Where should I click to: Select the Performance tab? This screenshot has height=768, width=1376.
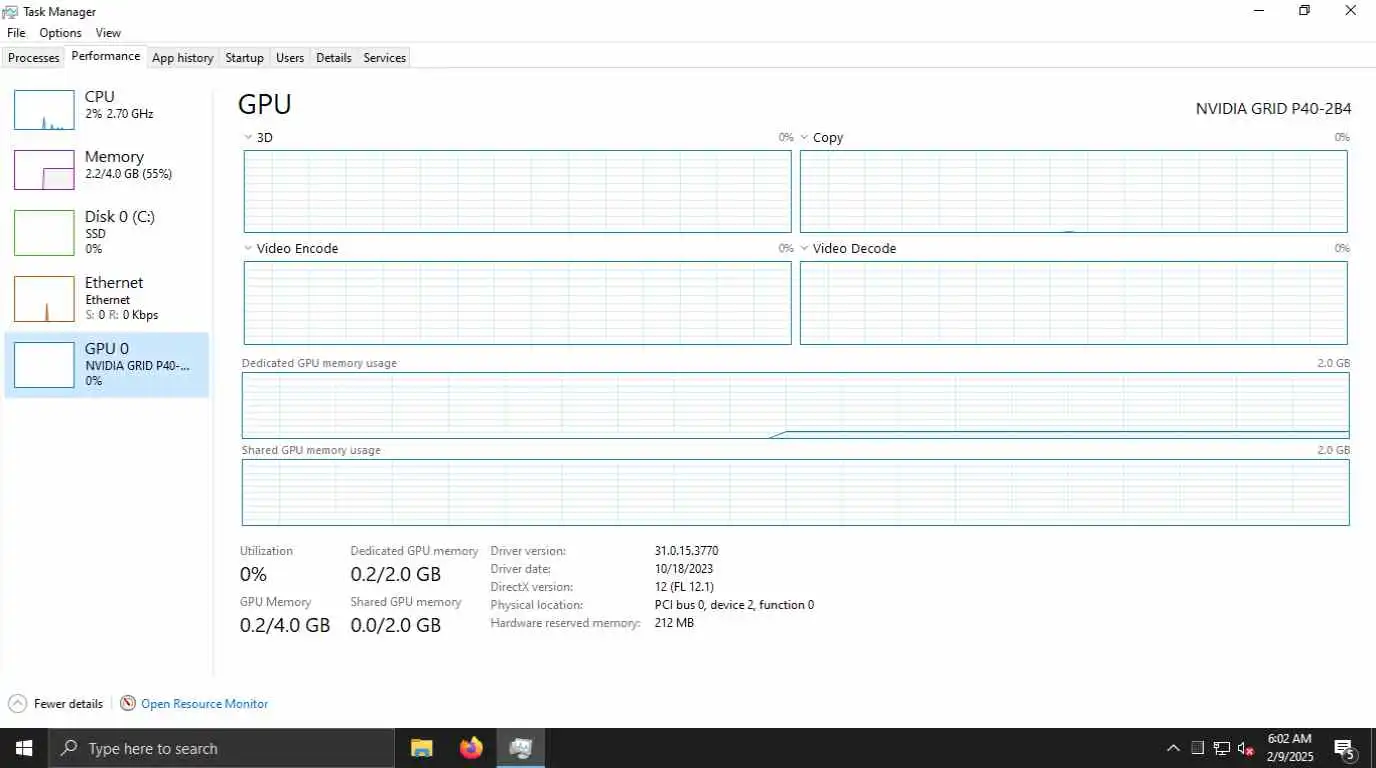[106, 57]
